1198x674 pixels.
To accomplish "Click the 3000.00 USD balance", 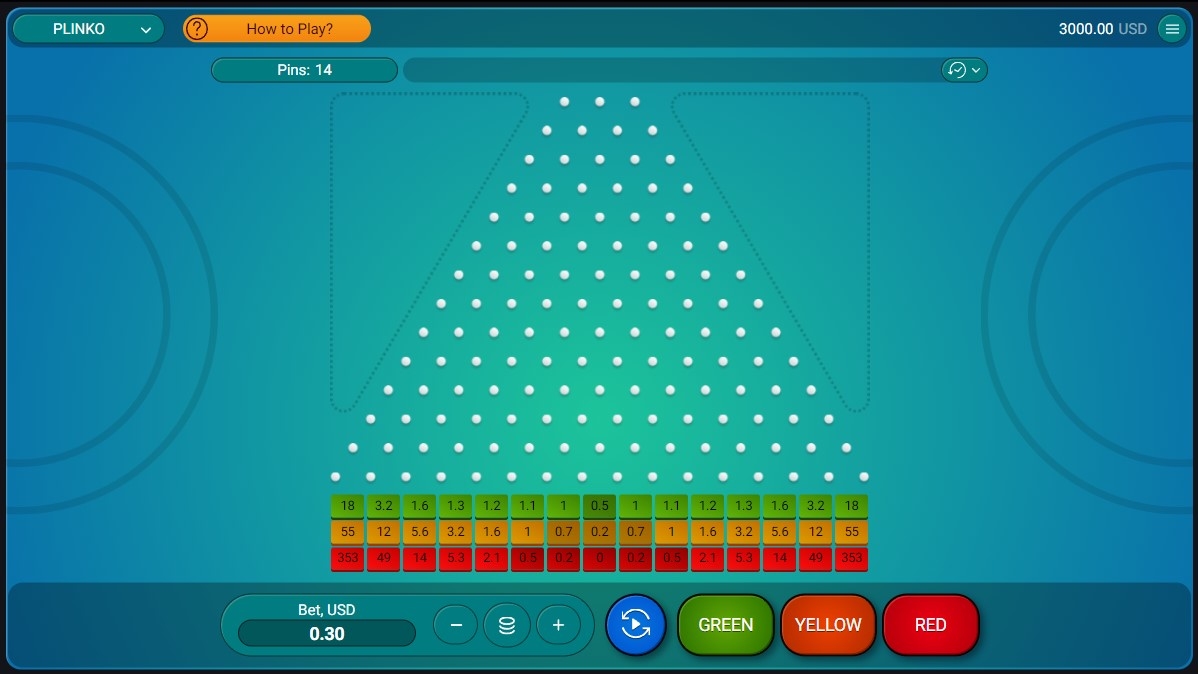I will [1102, 29].
